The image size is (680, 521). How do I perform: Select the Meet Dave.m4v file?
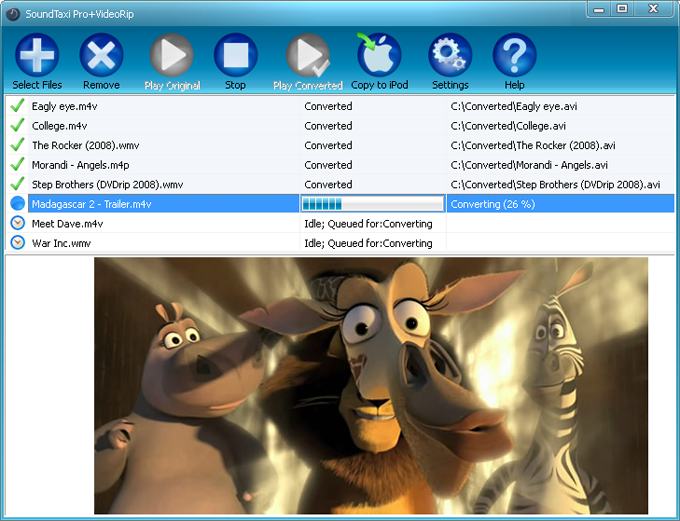point(67,224)
